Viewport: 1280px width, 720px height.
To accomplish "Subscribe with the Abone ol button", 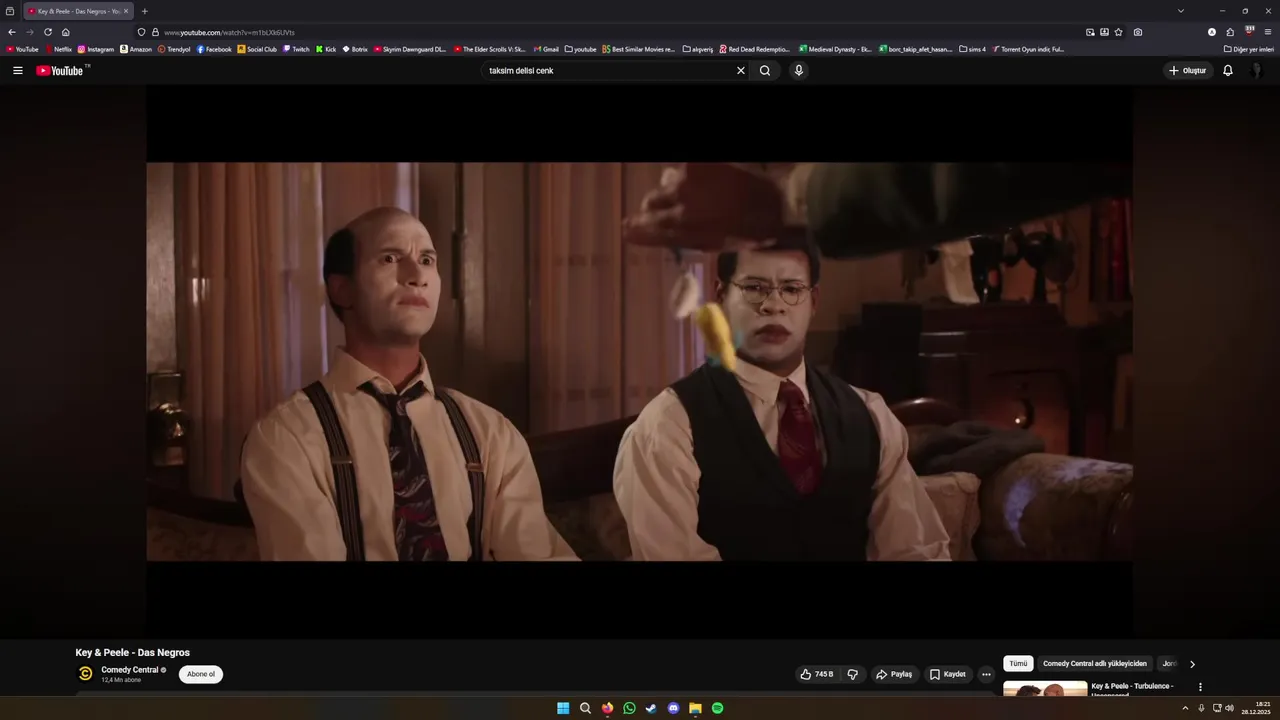I will coord(201,674).
